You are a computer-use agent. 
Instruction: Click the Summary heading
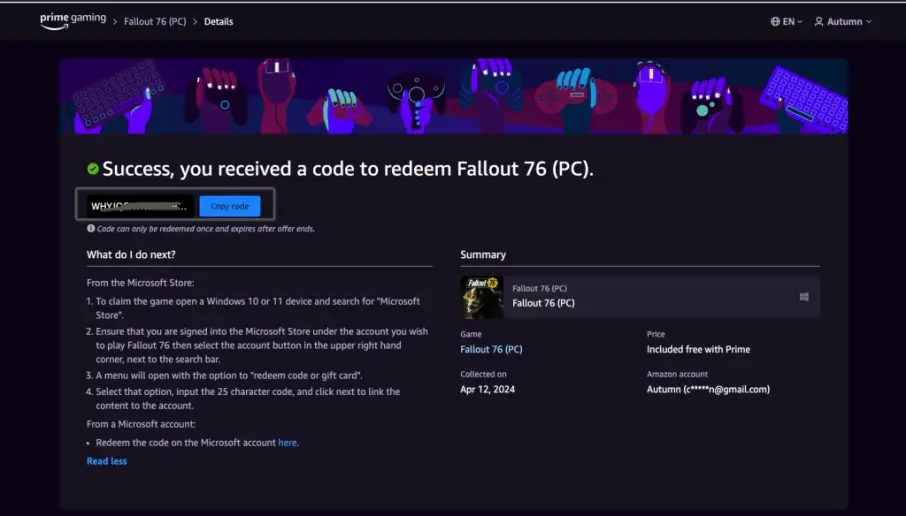483,255
